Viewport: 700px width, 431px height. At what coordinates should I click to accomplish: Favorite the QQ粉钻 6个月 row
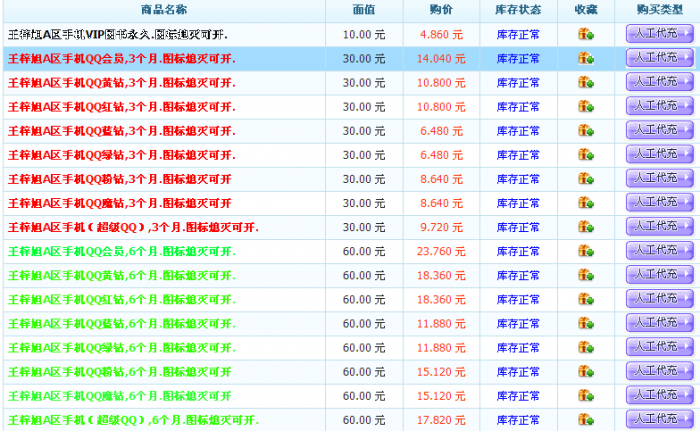[586, 372]
